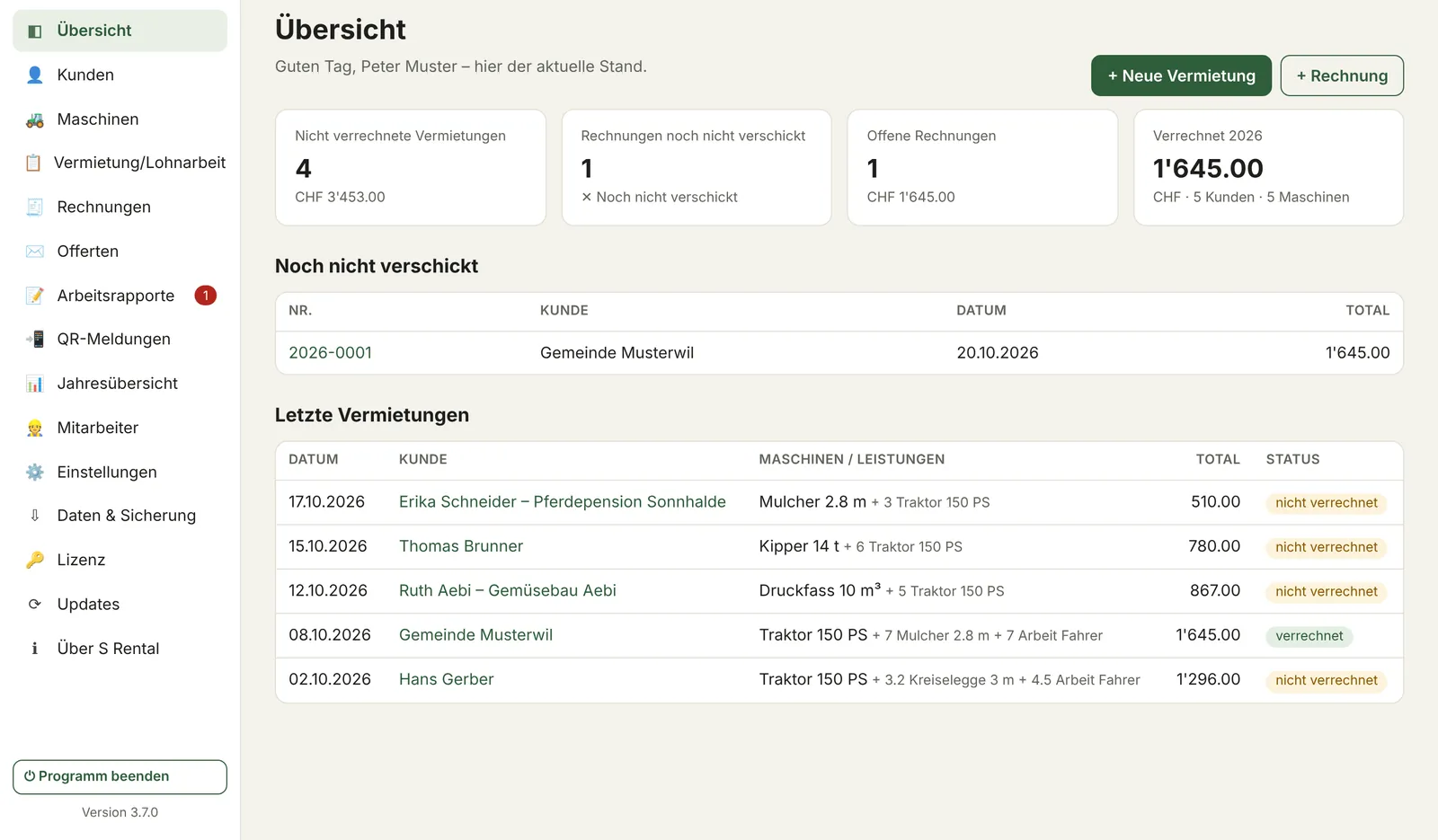The image size is (1438, 840).
Task: Click the Offerten envelope icon
Action: (x=34, y=252)
